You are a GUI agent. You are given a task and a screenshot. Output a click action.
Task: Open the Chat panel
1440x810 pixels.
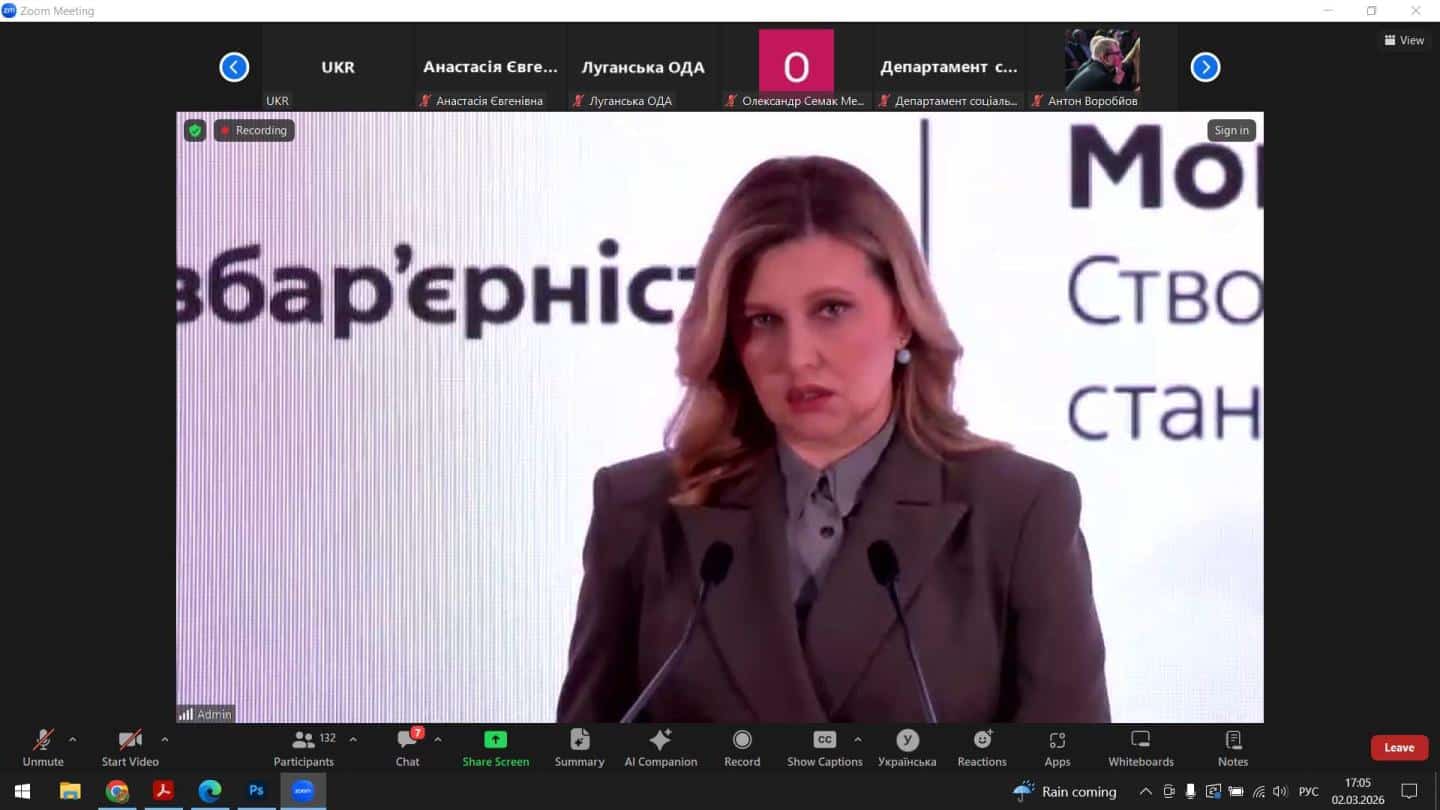point(407,747)
